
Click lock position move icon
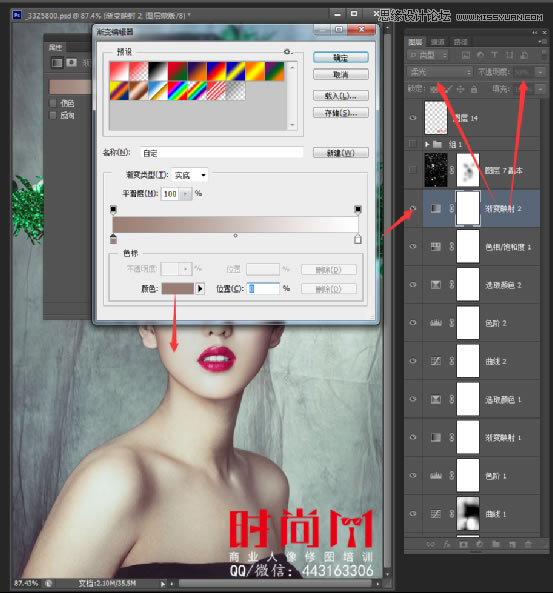461,89
